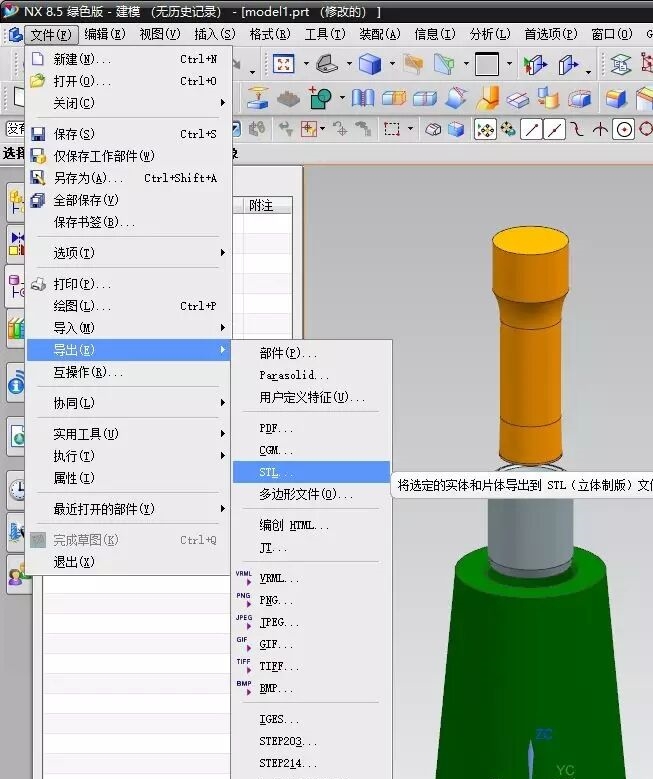Open the Assembly Navigator sidebar tab

(x=15, y=202)
